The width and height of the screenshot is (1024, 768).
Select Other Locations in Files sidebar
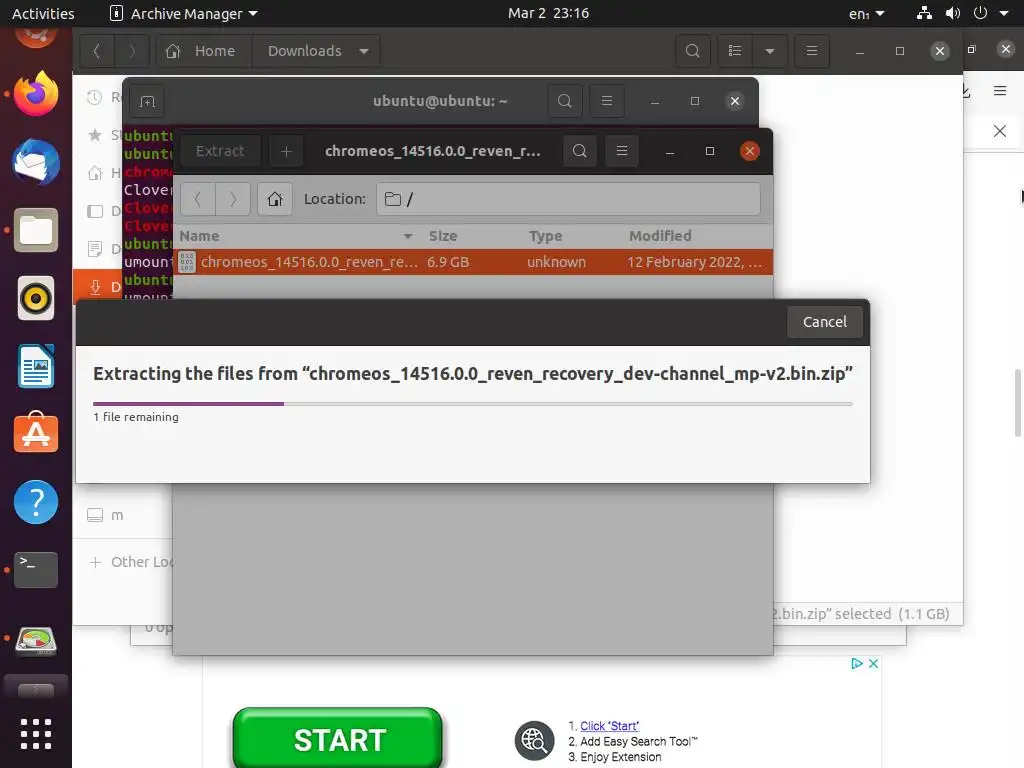pos(131,562)
